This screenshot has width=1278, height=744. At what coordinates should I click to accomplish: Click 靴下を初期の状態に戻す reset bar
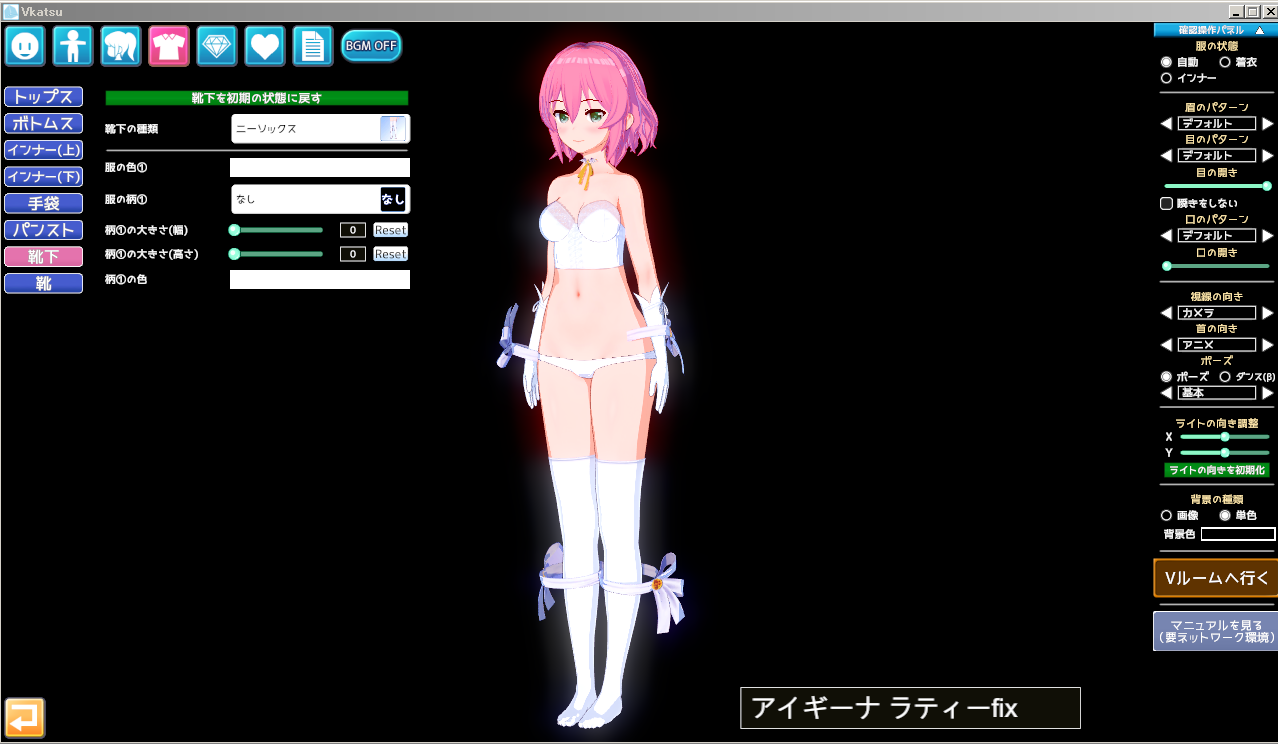pos(257,98)
